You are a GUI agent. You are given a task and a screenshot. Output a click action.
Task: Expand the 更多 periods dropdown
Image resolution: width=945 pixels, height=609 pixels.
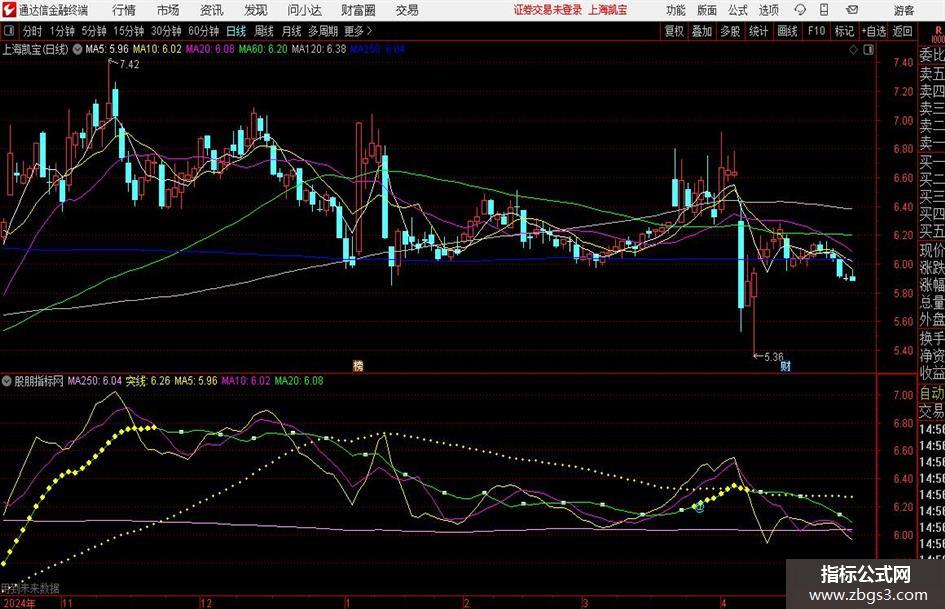coord(358,31)
